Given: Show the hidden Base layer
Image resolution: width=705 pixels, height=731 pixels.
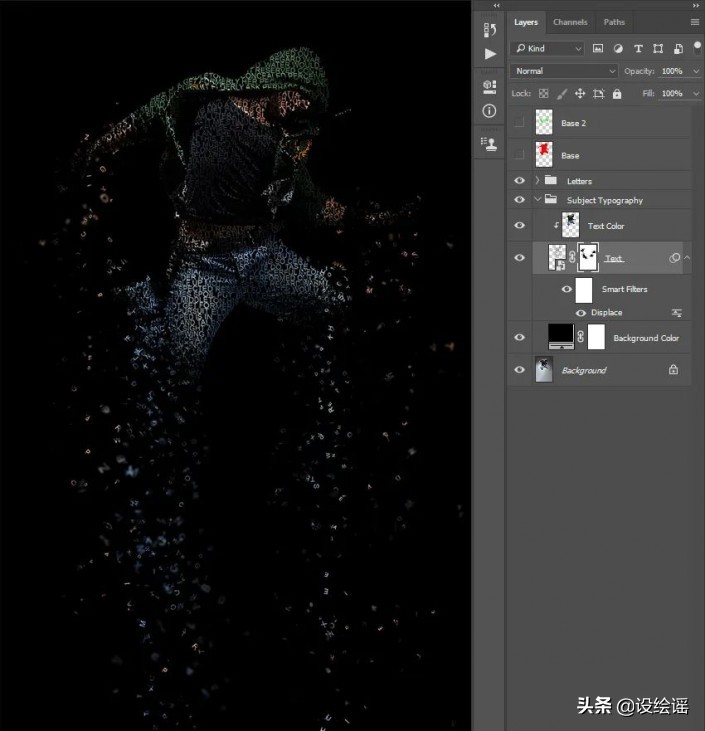Looking at the screenshot, I should (x=519, y=155).
